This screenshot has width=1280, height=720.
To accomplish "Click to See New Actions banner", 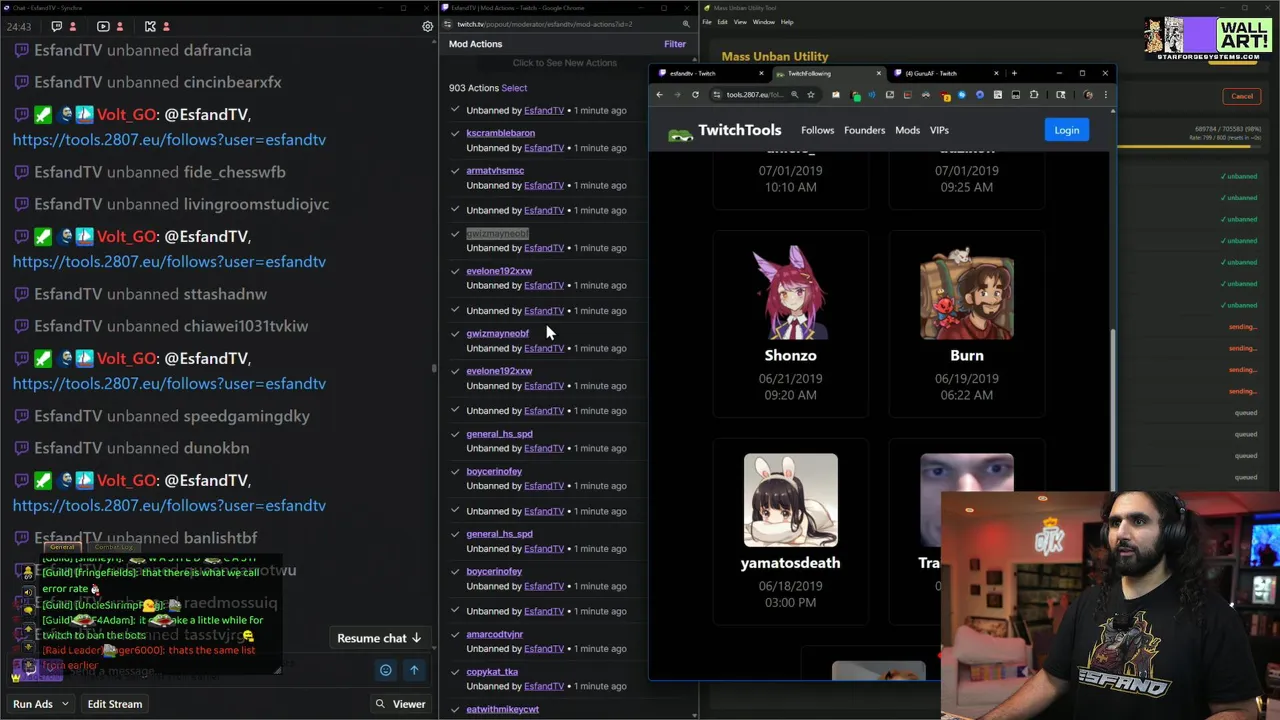I will 565,63.
